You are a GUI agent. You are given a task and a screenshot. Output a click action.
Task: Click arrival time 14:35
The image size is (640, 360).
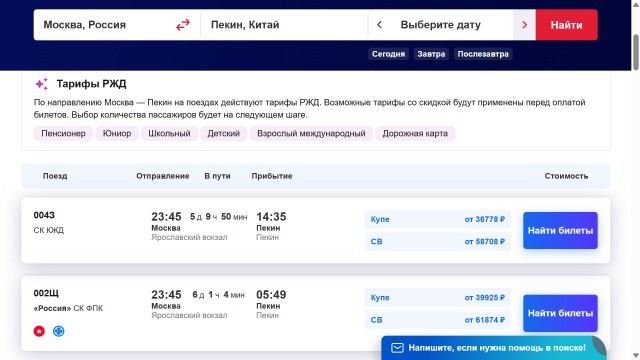(271, 217)
